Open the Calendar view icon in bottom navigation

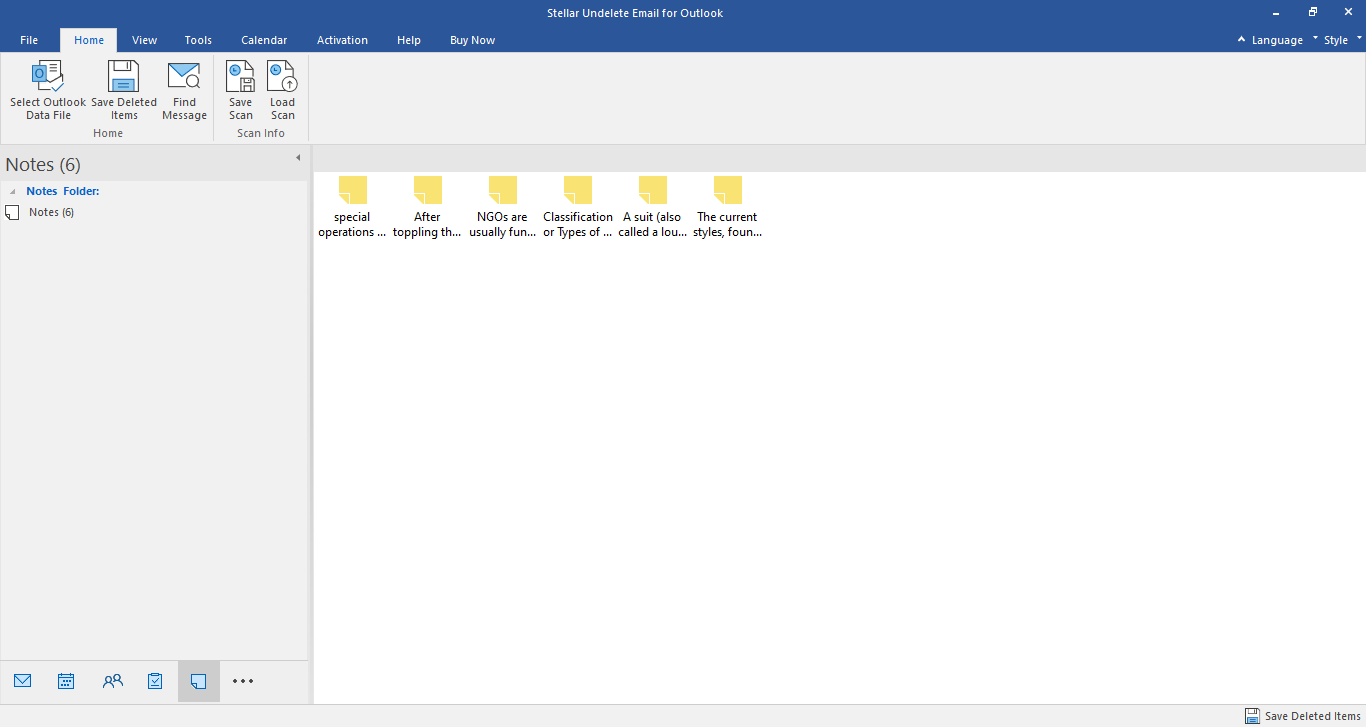66,681
